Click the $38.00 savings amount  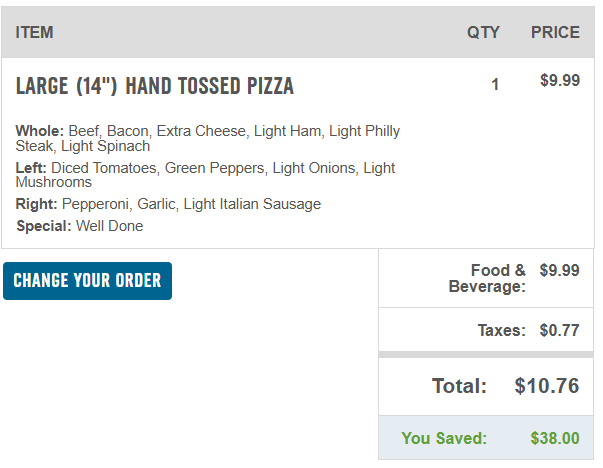pyautogui.click(x=555, y=438)
